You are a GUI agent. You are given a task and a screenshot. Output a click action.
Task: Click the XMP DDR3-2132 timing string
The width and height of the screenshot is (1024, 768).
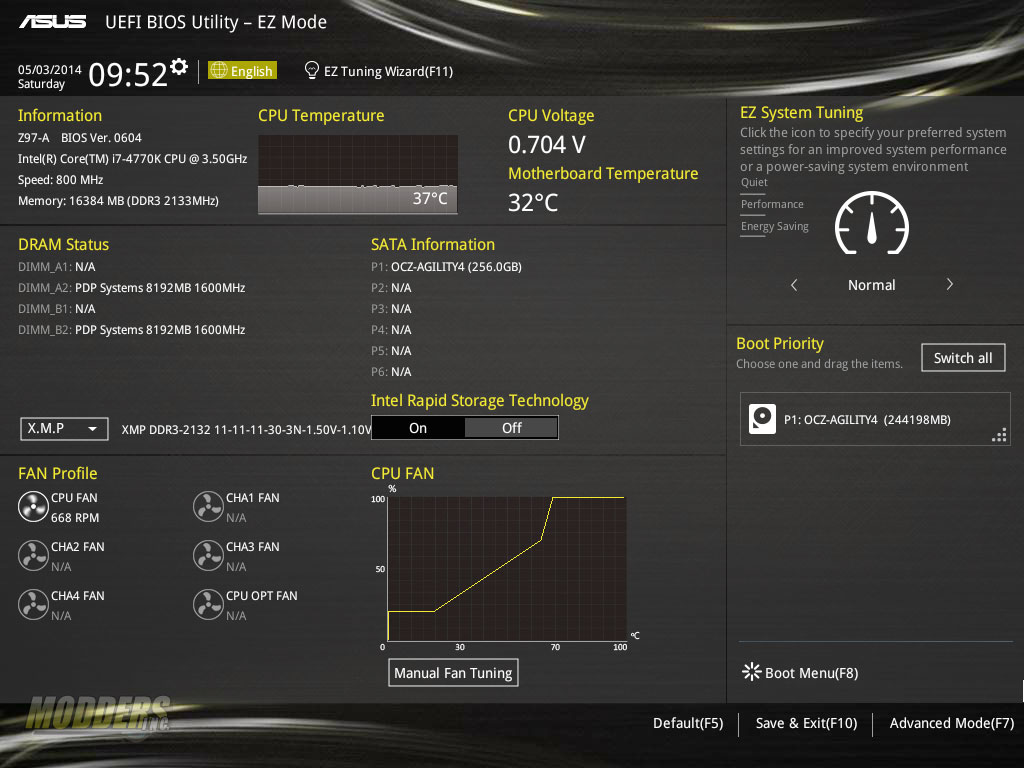(246, 429)
